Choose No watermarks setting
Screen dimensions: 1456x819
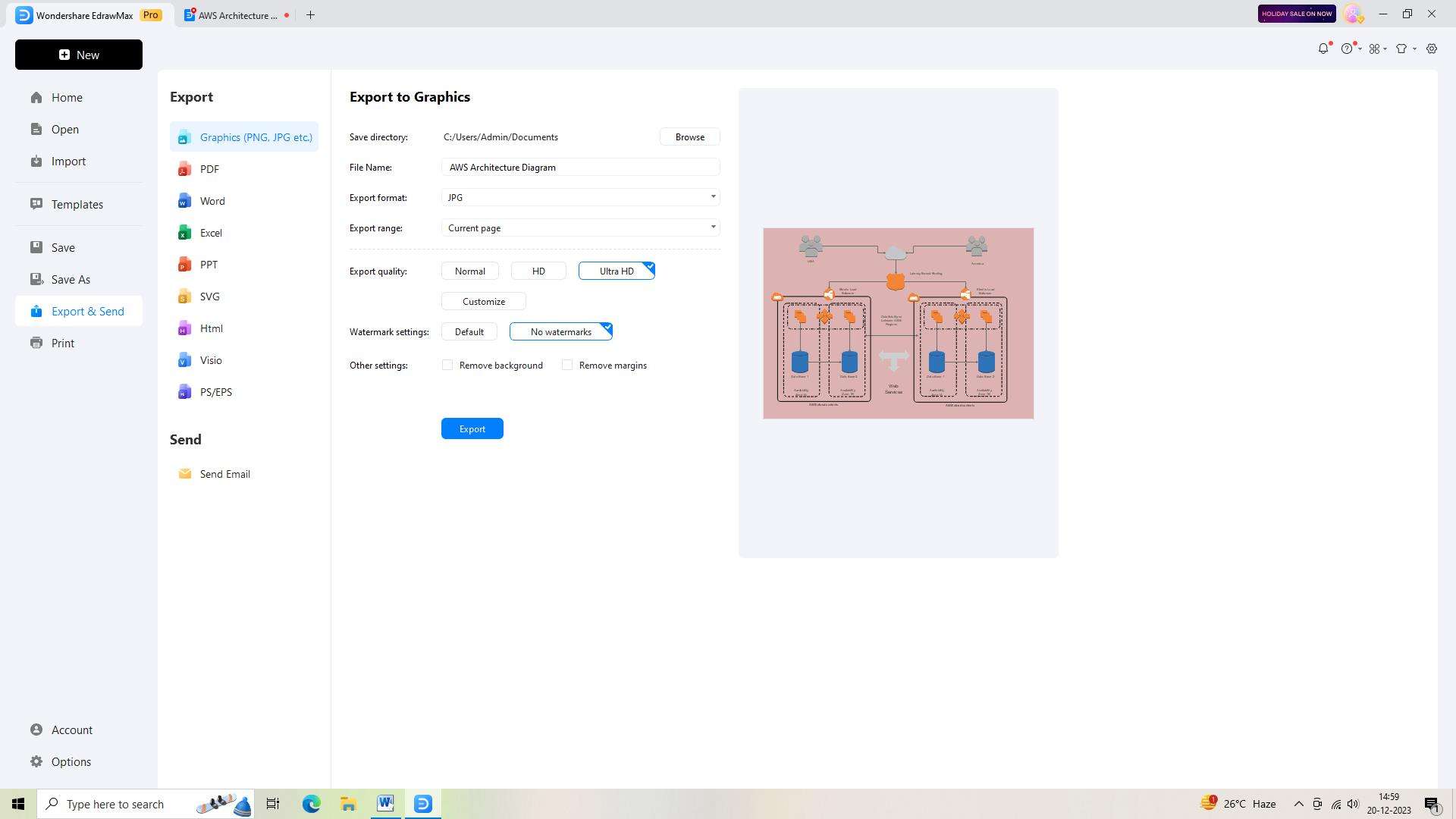point(561,331)
